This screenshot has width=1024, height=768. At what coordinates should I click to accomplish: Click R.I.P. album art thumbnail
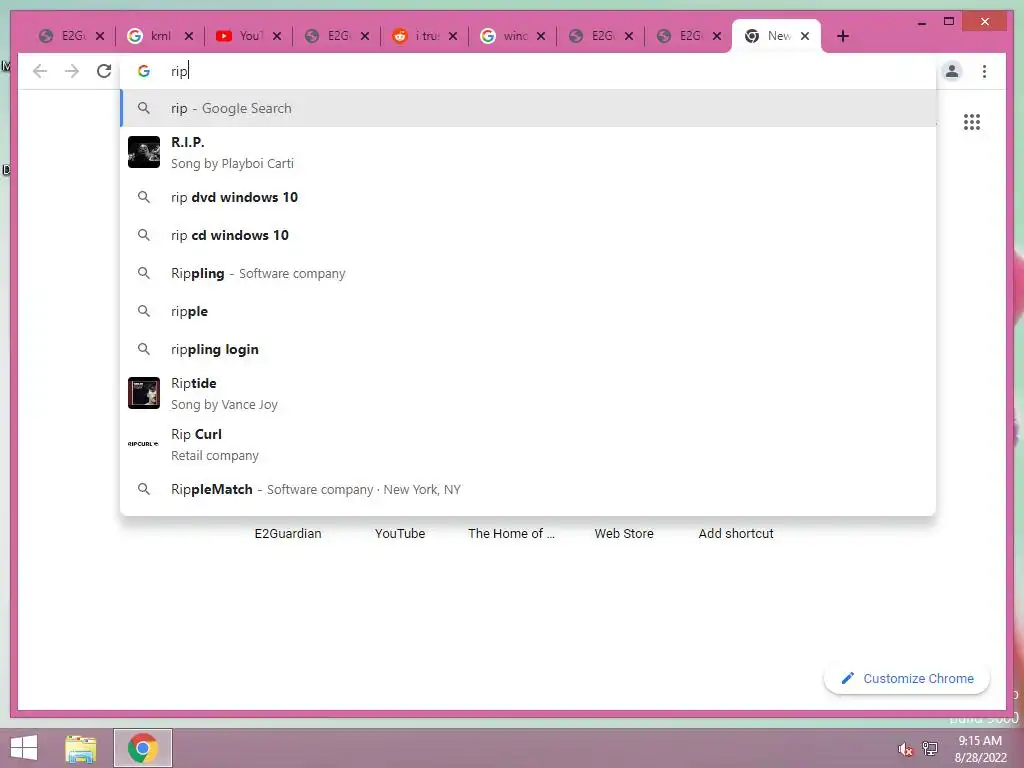pos(144,152)
